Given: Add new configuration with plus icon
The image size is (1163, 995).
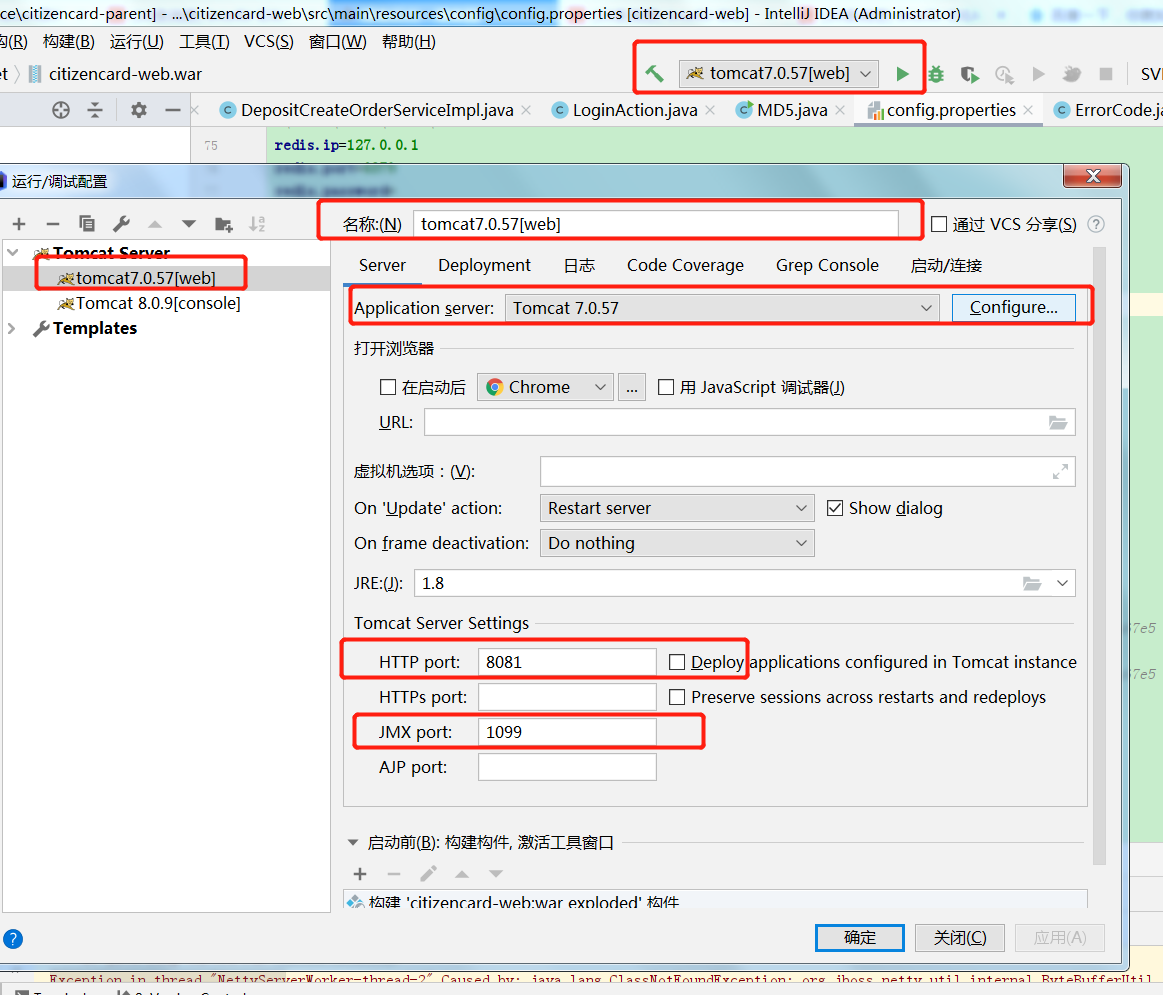Looking at the screenshot, I should tap(19, 224).
